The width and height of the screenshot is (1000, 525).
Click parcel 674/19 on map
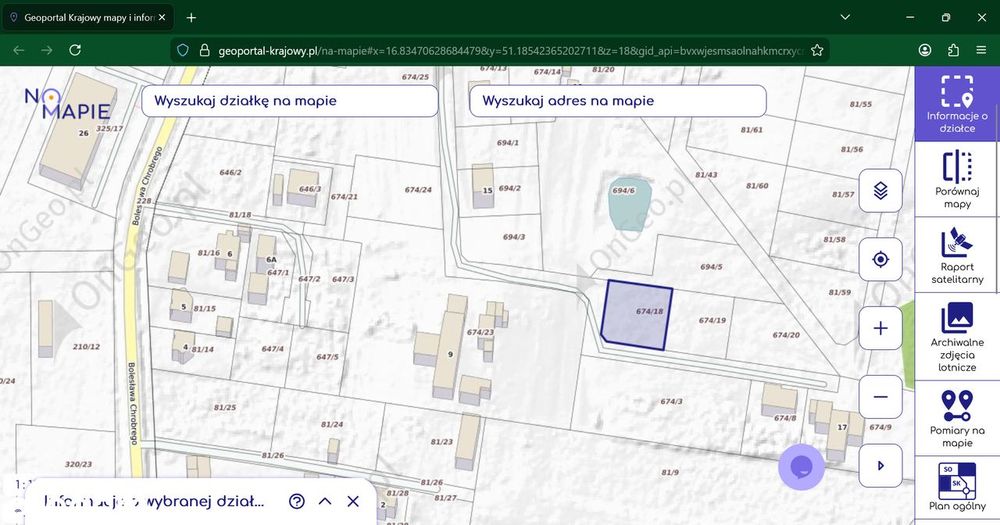coord(712,321)
